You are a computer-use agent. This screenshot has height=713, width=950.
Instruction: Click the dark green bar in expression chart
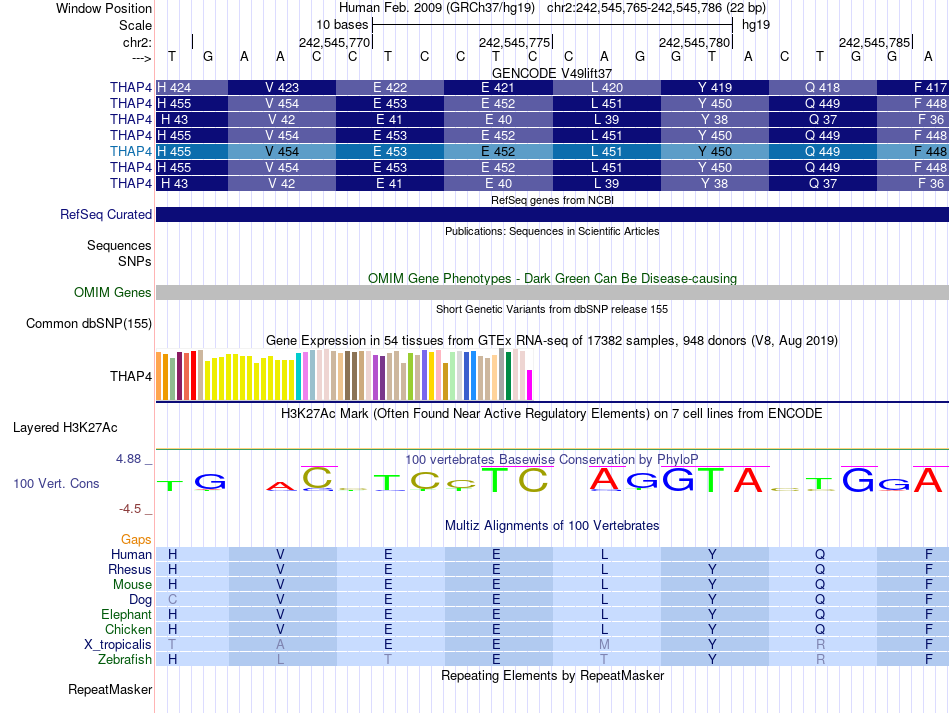[x=509, y=376]
